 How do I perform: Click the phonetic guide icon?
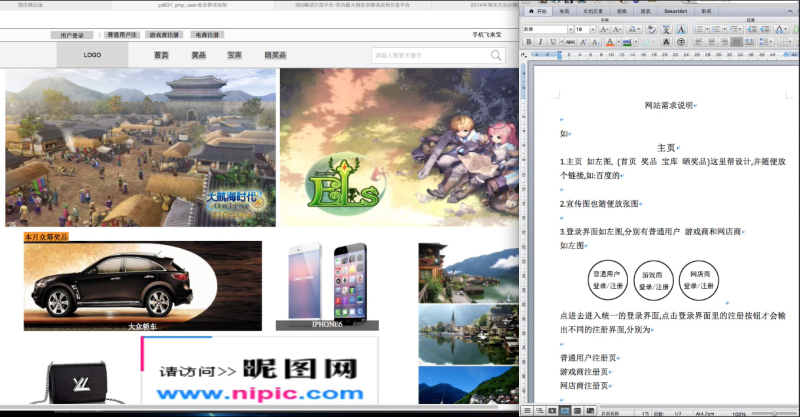666,29
